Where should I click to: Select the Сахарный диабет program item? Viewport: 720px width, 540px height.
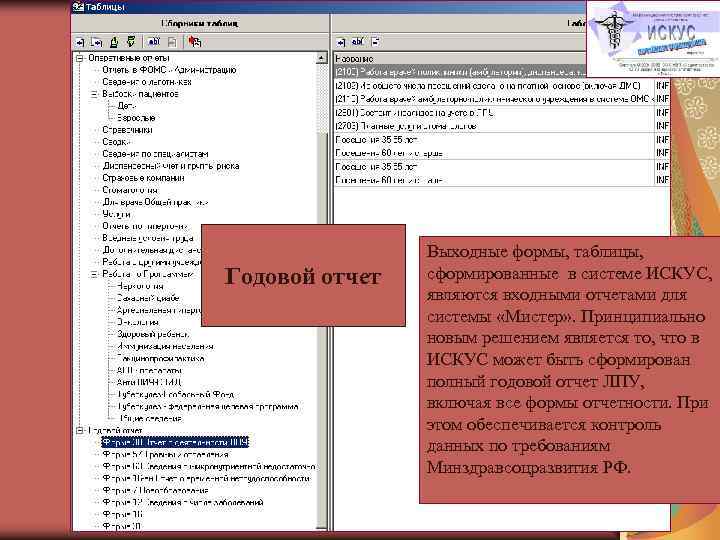coord(148,298)
